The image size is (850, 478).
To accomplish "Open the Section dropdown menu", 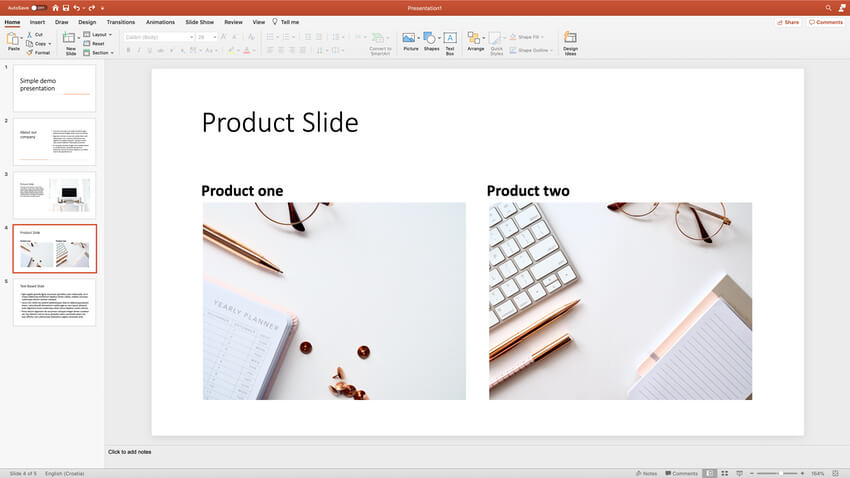I will tap(100, 52).
